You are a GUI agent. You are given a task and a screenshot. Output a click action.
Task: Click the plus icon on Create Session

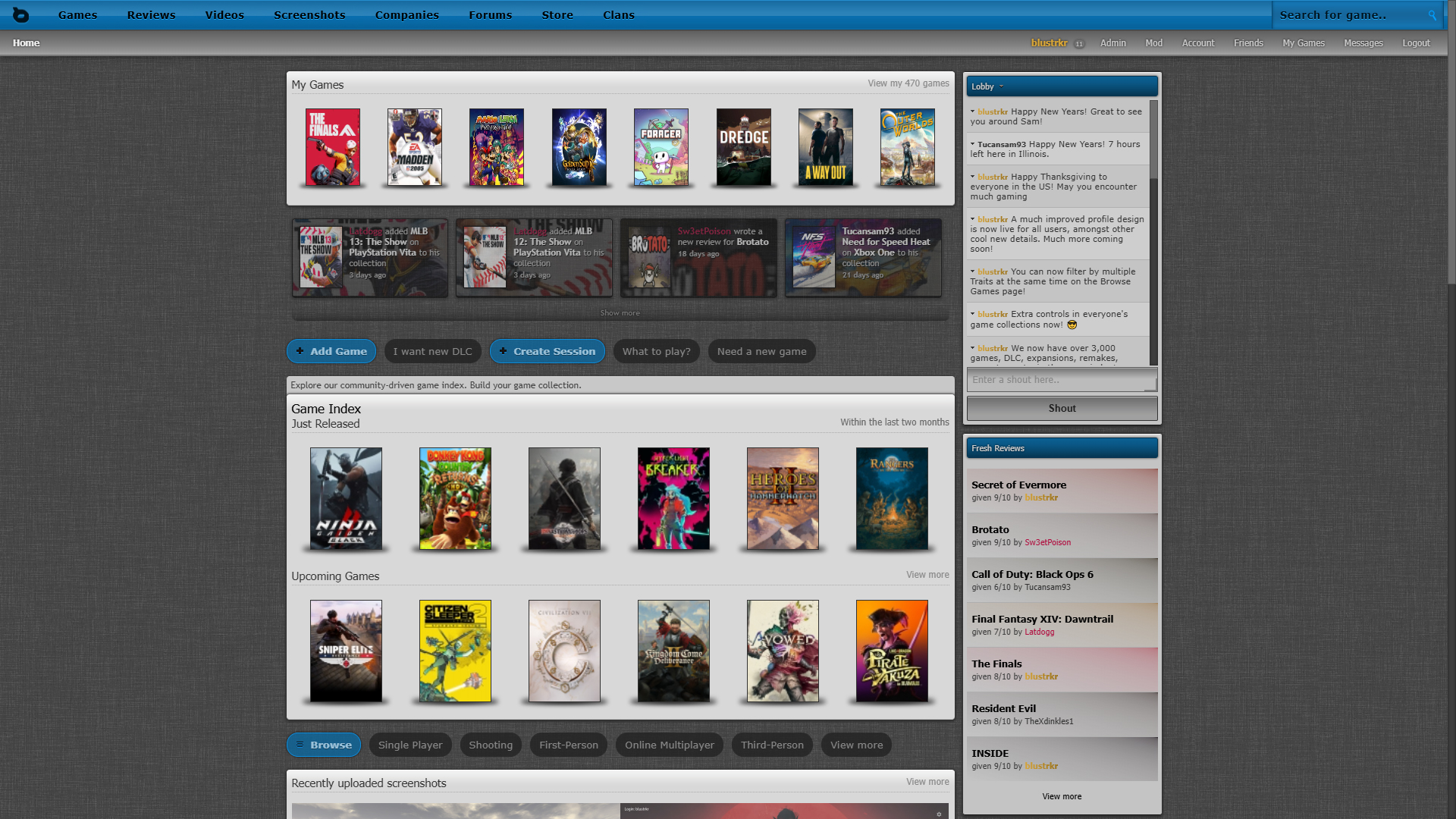coord(503,351)
